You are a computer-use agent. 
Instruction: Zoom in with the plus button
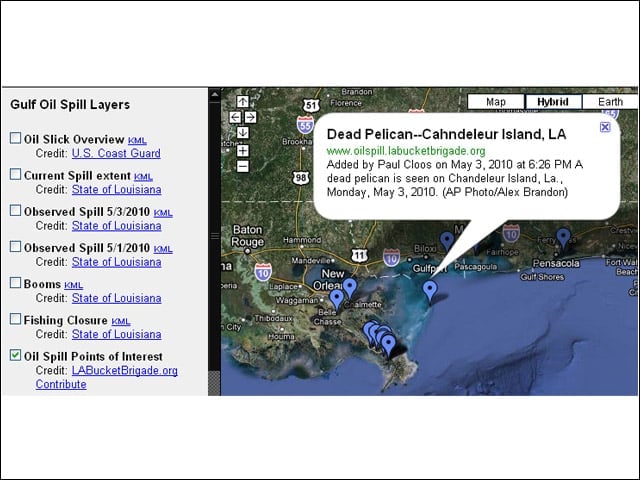point(243,151)
